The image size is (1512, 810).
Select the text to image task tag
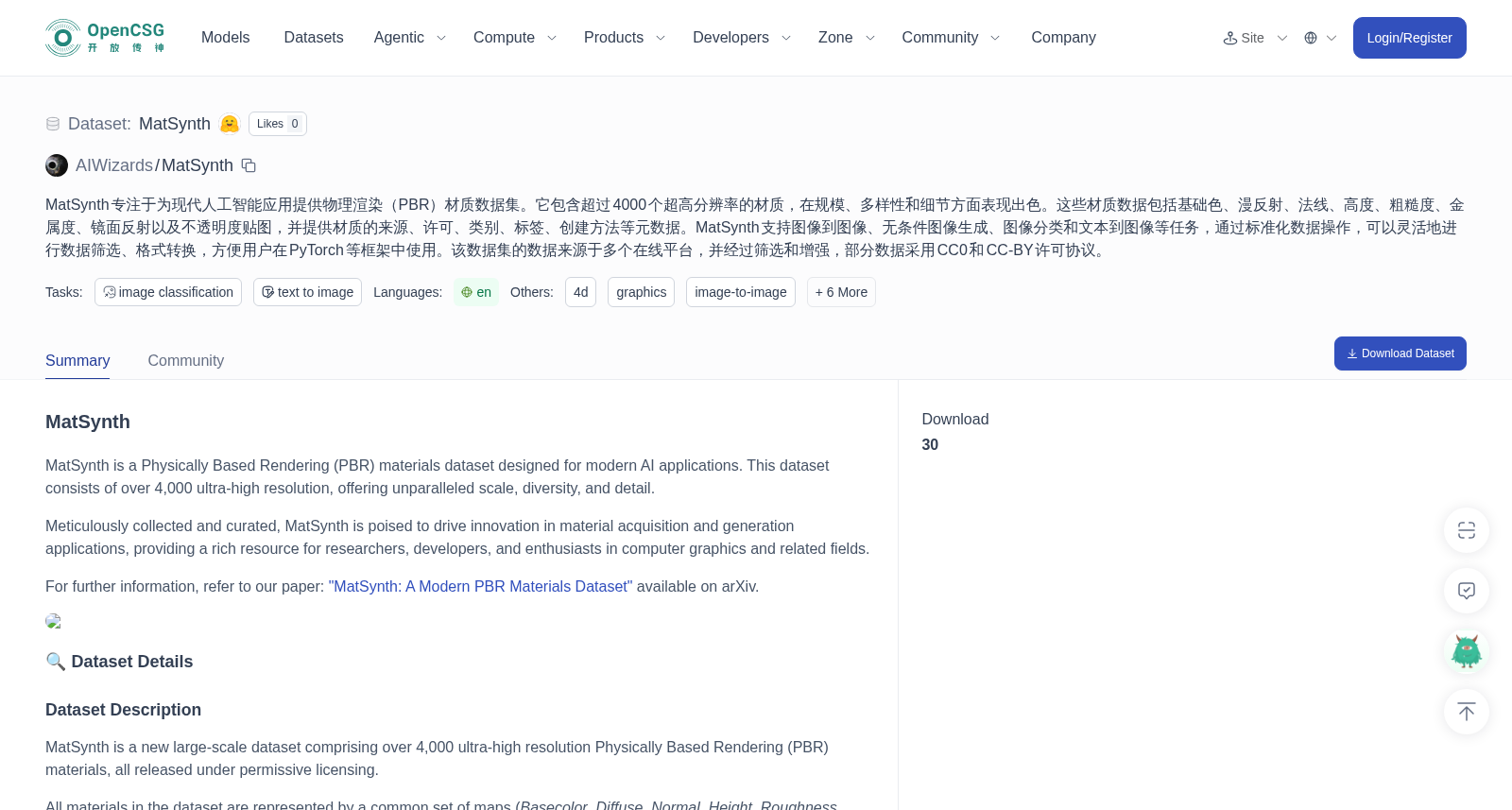pyautogui.click(x=307, y=292)
